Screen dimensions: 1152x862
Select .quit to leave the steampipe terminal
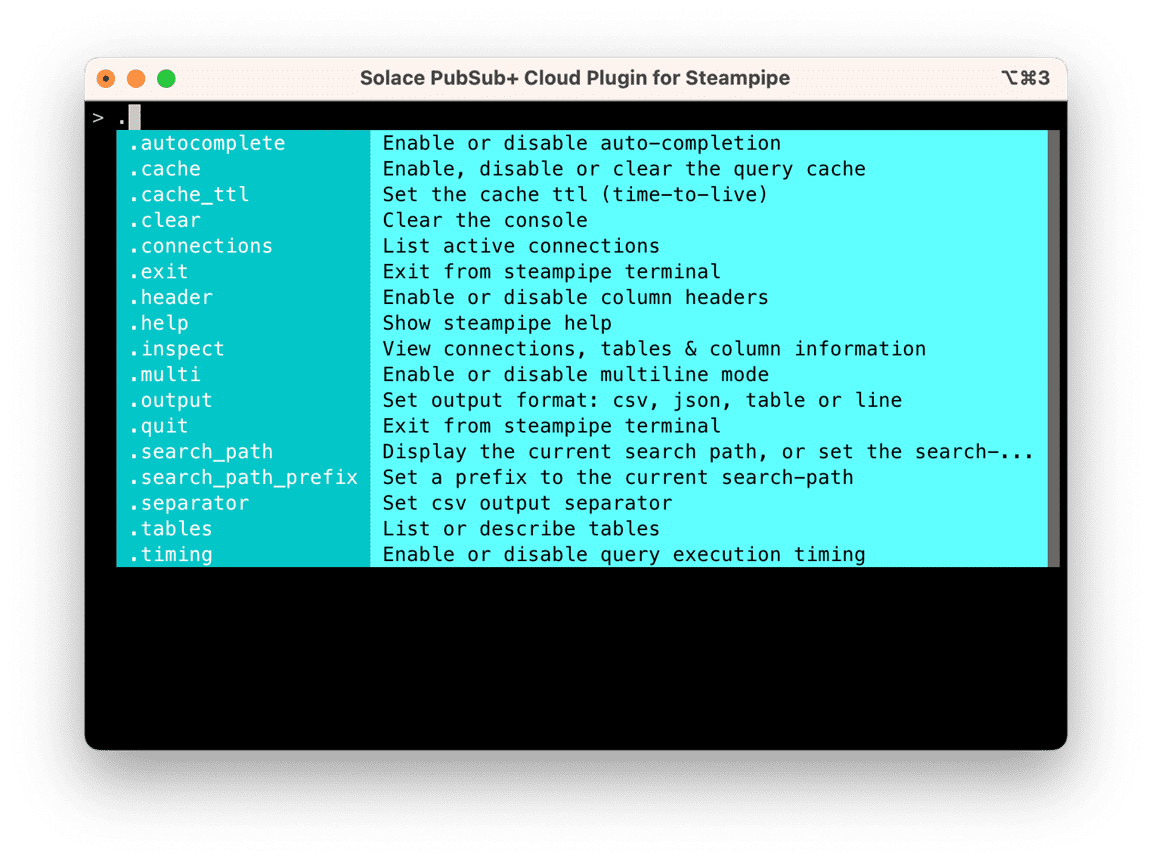point(158,426)
